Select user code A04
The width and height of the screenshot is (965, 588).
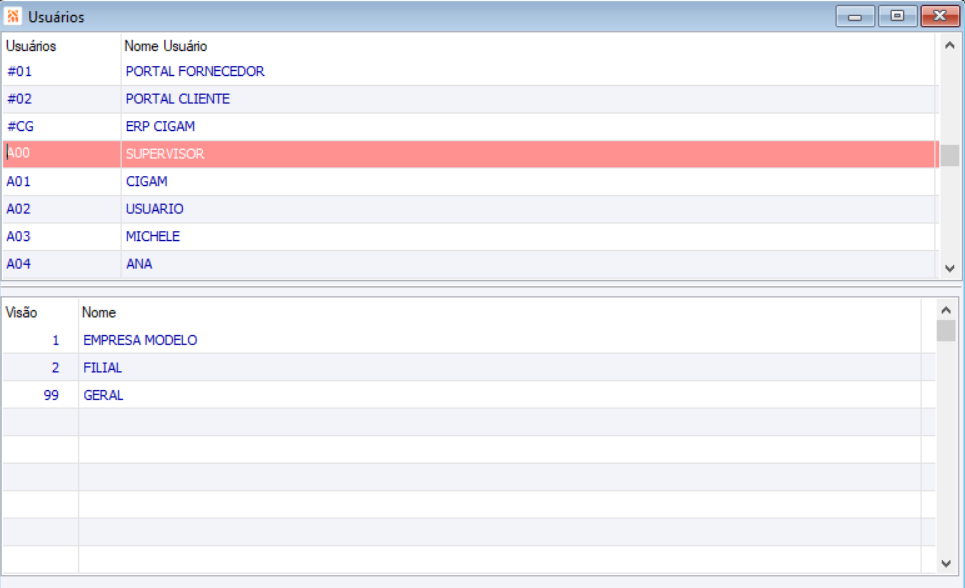(18, 264)
